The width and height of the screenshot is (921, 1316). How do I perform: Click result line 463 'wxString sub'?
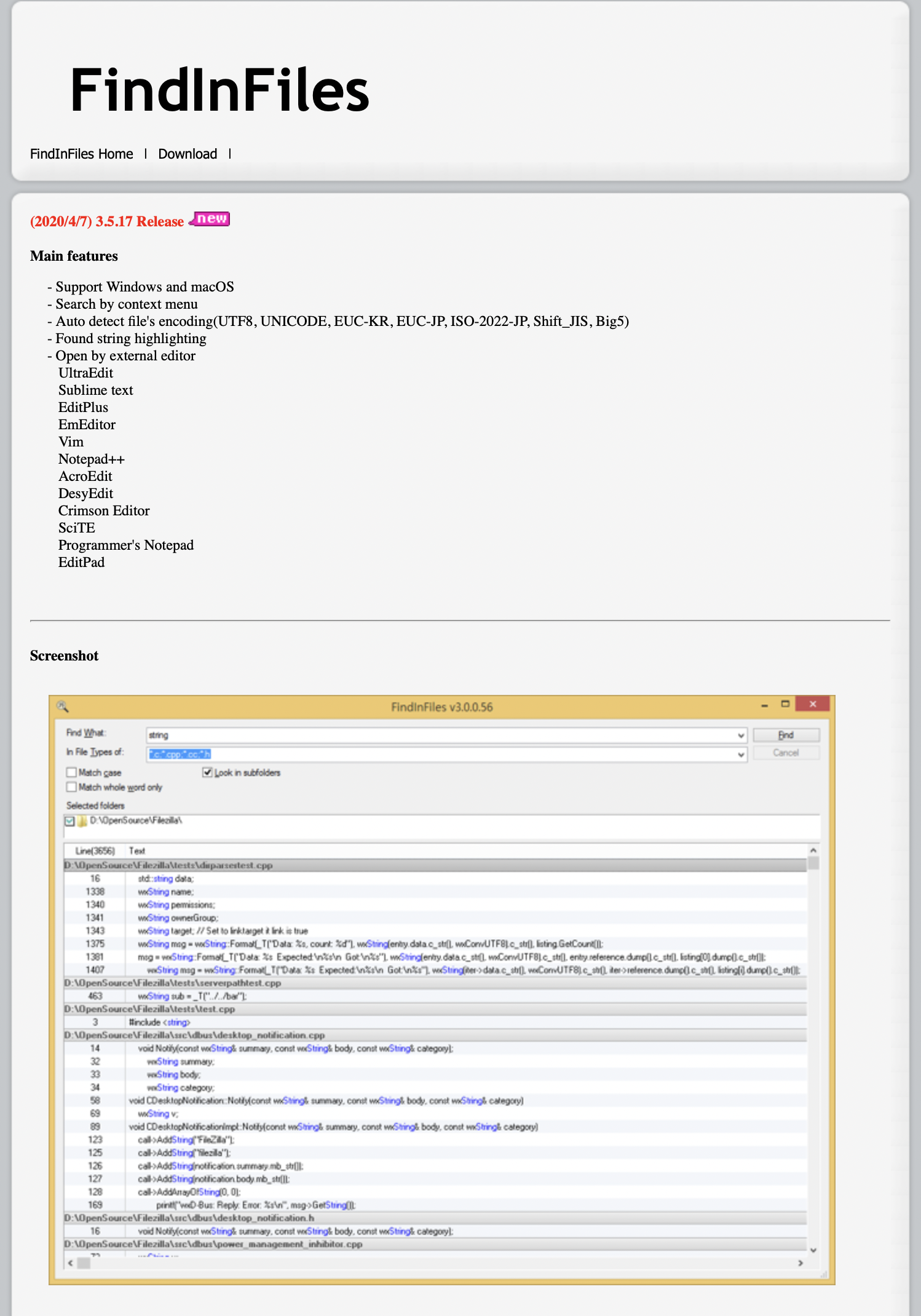pyautogui.click(x=435, y=996)
